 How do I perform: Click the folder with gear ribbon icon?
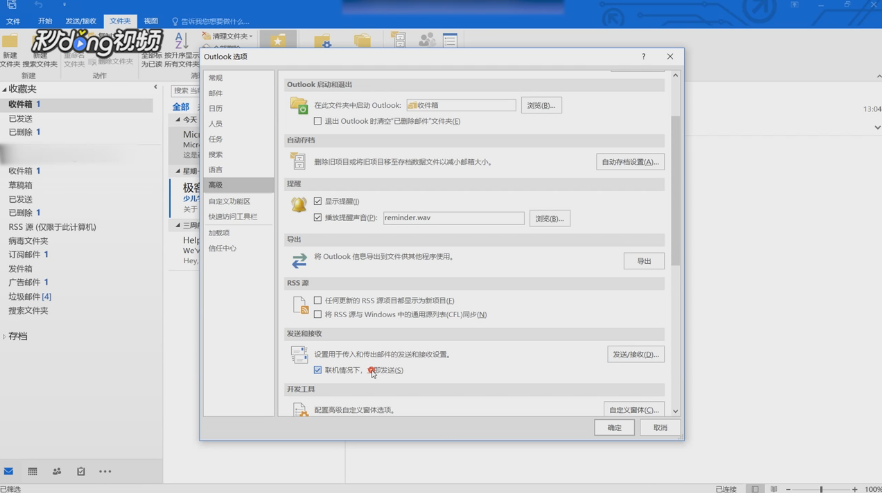(x=322, y=41)
